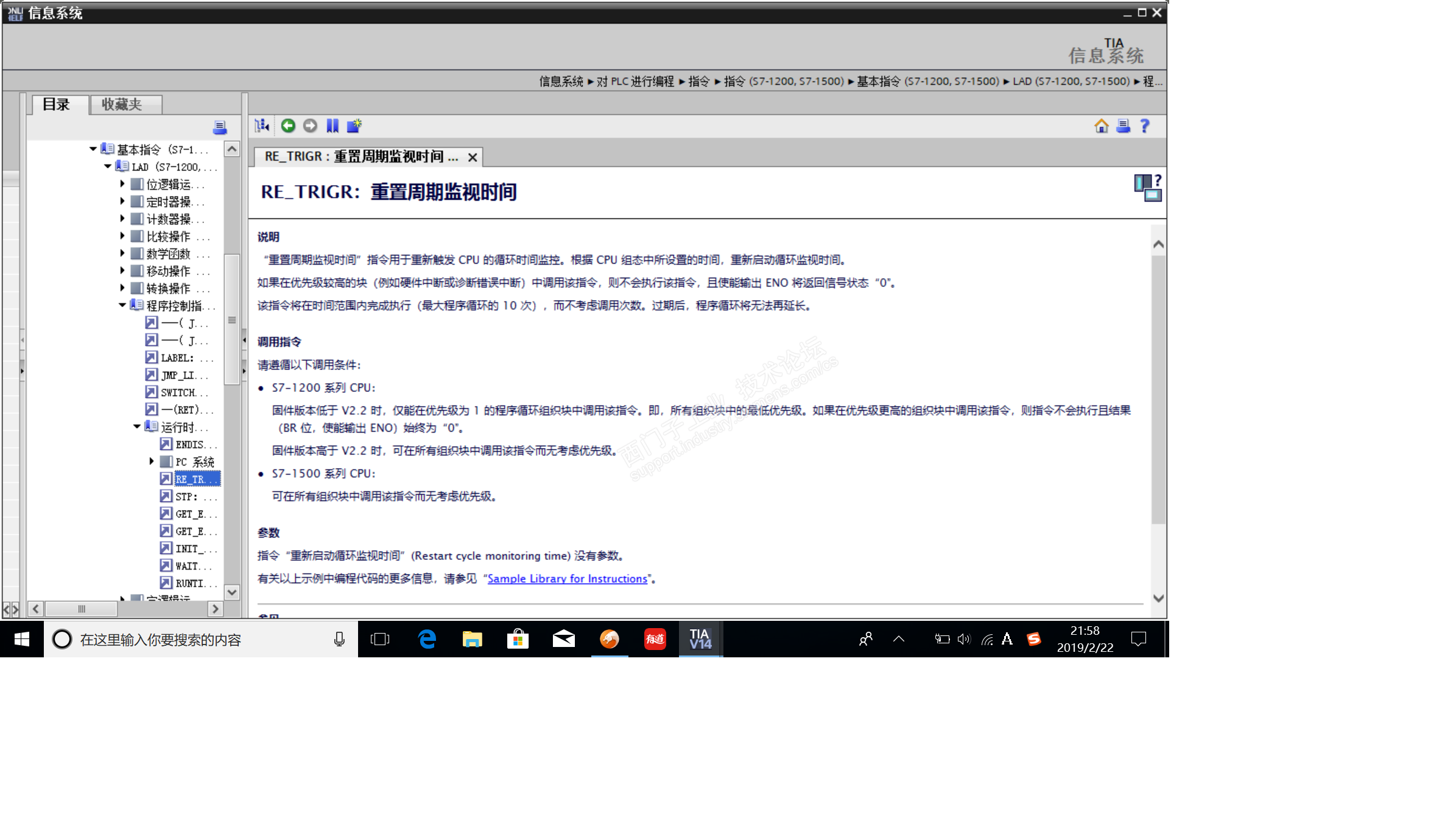Print topic using content toolbar printer icon
Viewport: 1456px width, 818px height.
pos(1123,126)
